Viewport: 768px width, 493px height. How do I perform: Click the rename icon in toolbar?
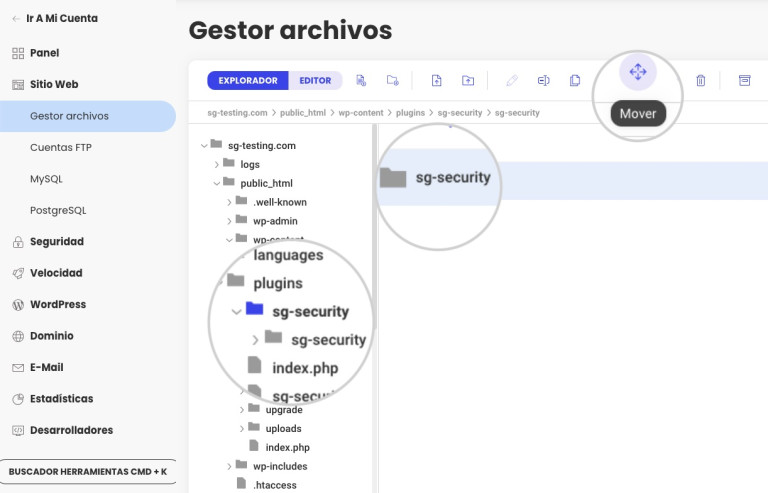pos(543,80)
